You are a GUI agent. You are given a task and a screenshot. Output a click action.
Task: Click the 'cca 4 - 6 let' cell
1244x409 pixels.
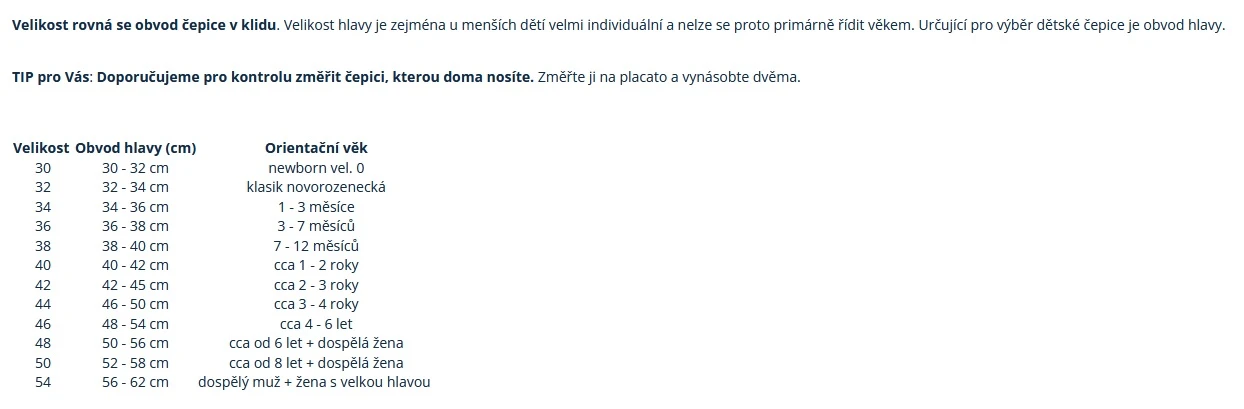point(316,324)
